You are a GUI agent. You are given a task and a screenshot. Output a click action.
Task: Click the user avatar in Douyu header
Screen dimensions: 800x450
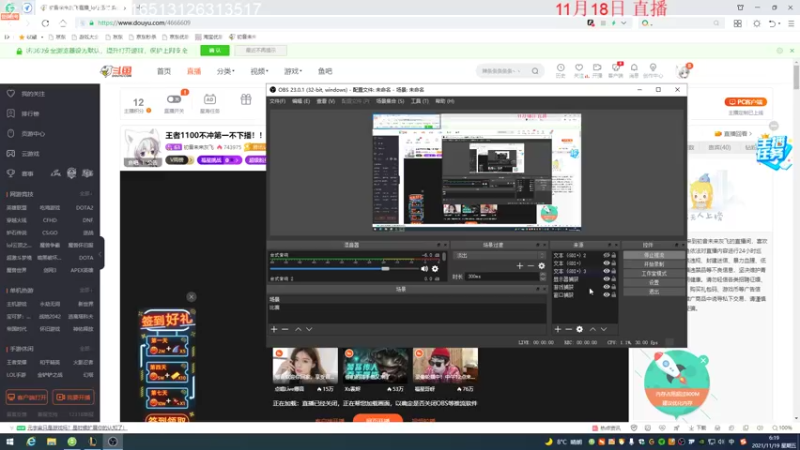tap(684, 71)
